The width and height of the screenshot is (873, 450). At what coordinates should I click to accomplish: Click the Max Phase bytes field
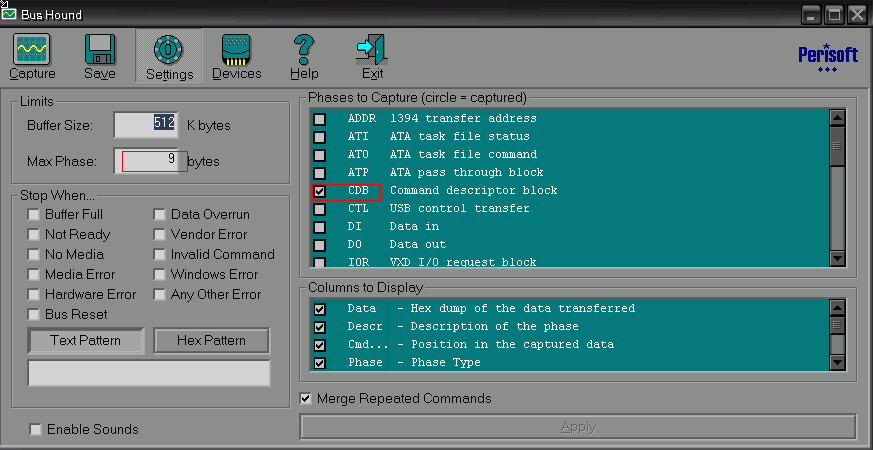click(x=146, y=161)
